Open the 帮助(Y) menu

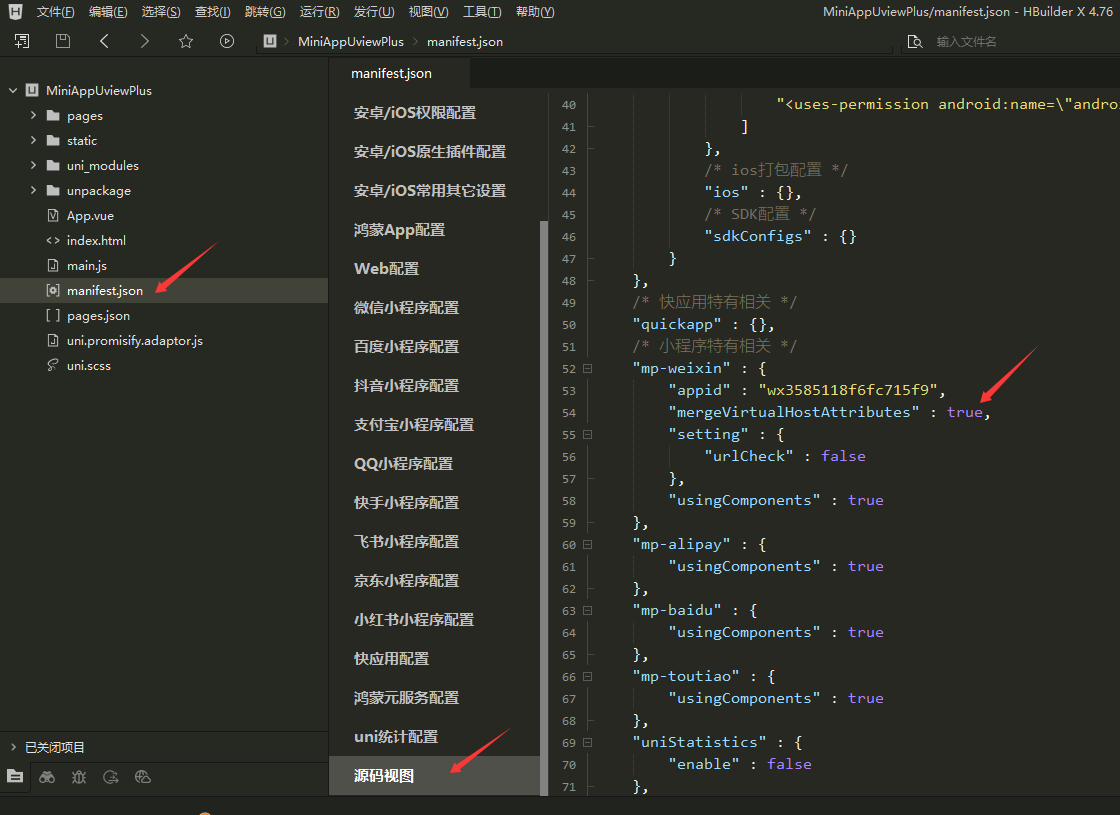point(535,11)
